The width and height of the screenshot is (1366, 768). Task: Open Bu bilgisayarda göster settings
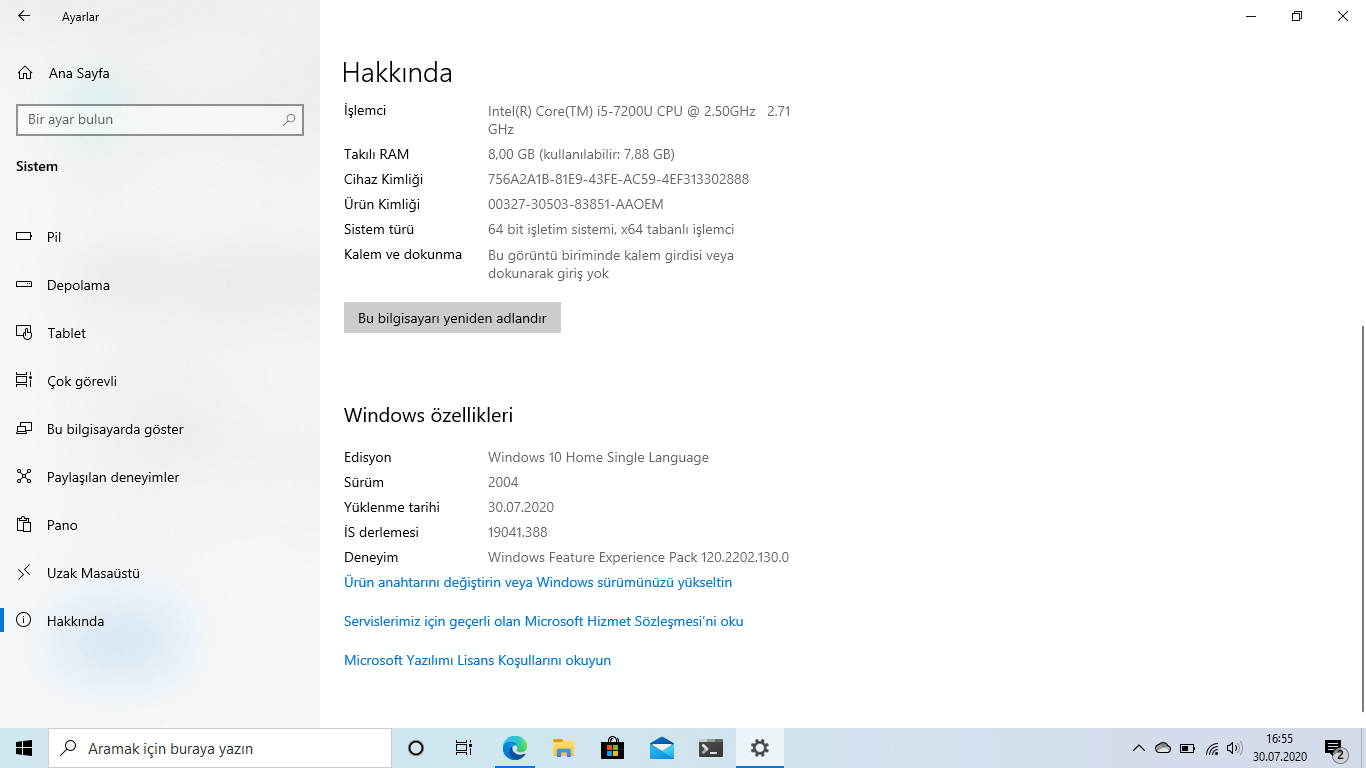pyautogui.click(x=160, y=429)
